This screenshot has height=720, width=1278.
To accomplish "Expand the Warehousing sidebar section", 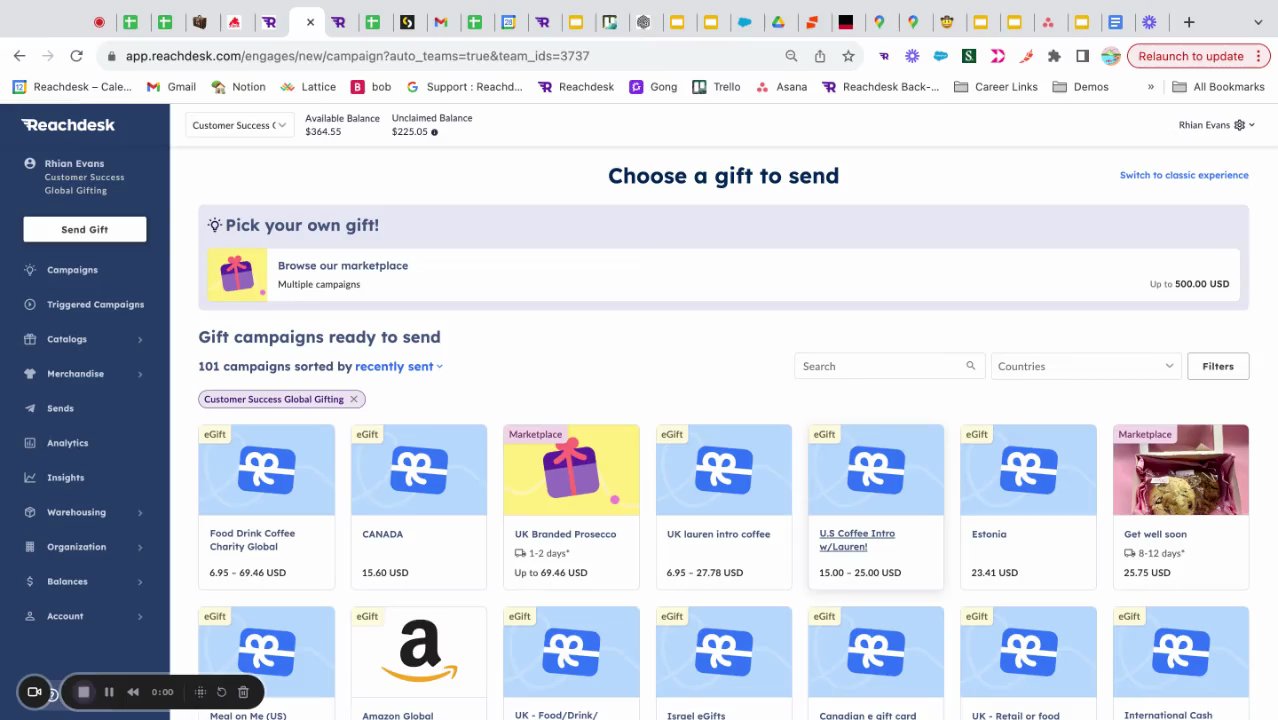I will tap(84, 512).
